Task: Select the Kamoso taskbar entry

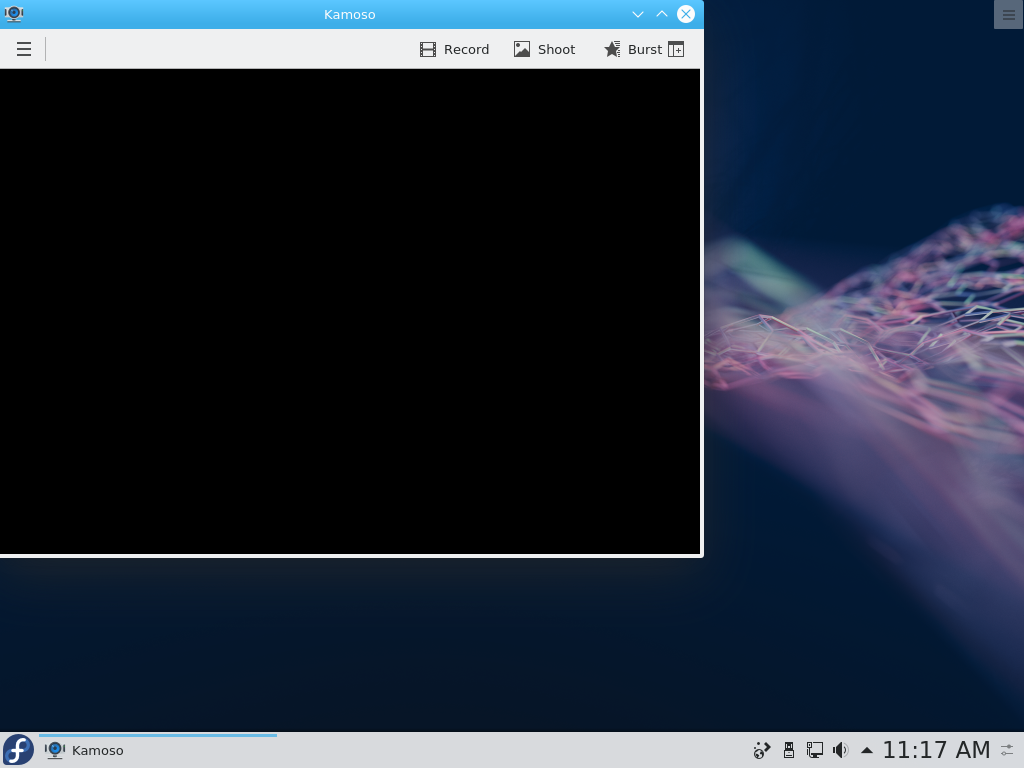Action: click(158, 750)
